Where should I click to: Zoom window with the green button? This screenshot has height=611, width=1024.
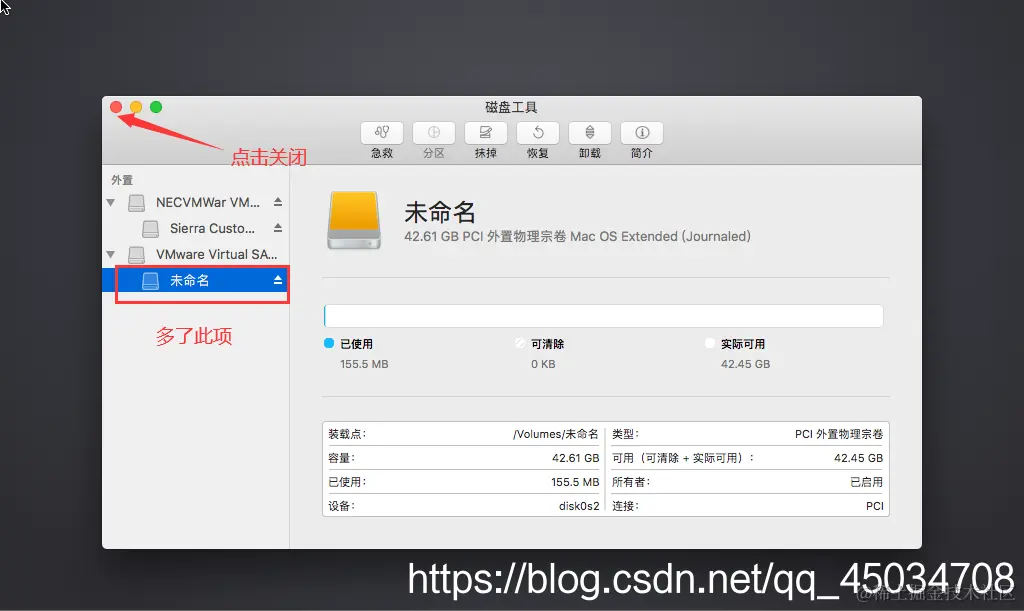coord(156,107)
